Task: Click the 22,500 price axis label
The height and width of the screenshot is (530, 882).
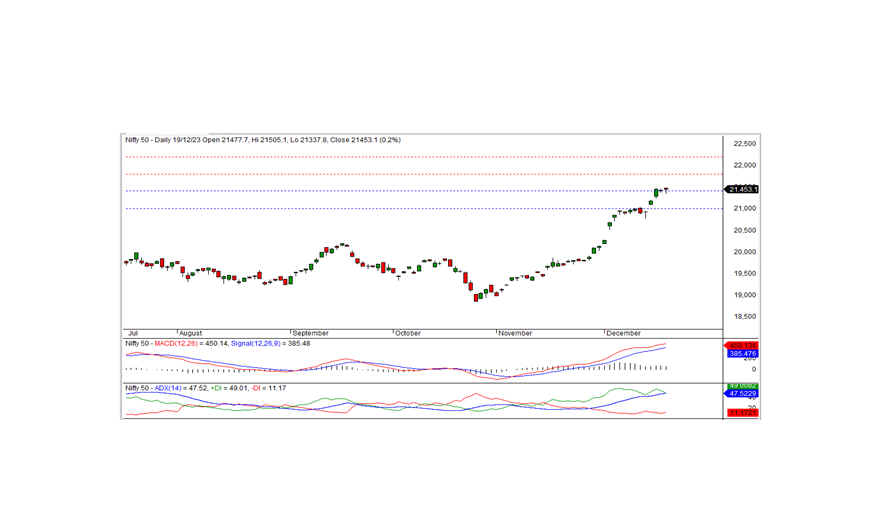Action: [x=745, y=144]
